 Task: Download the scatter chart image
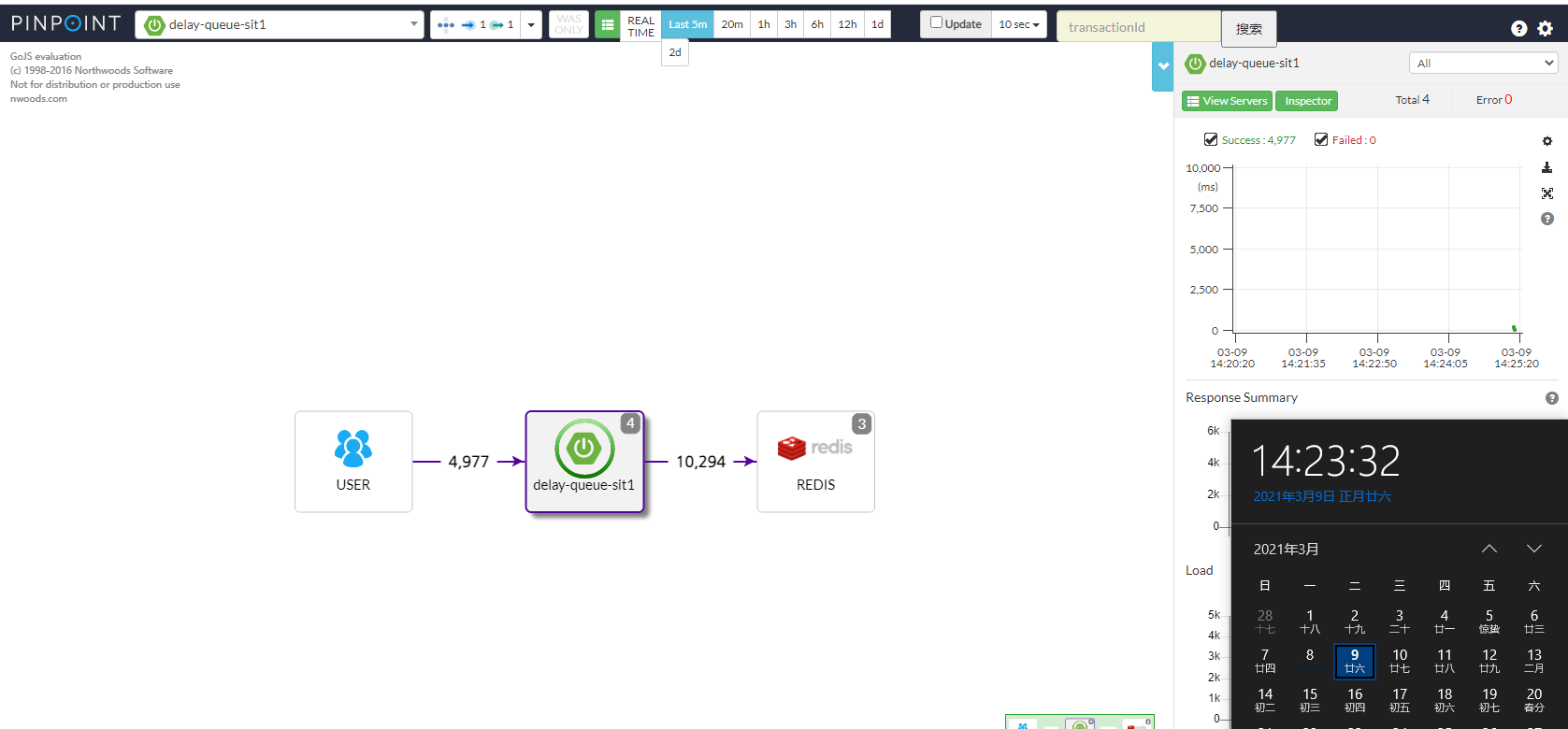pyautogui.click(x=1547, y=167)
